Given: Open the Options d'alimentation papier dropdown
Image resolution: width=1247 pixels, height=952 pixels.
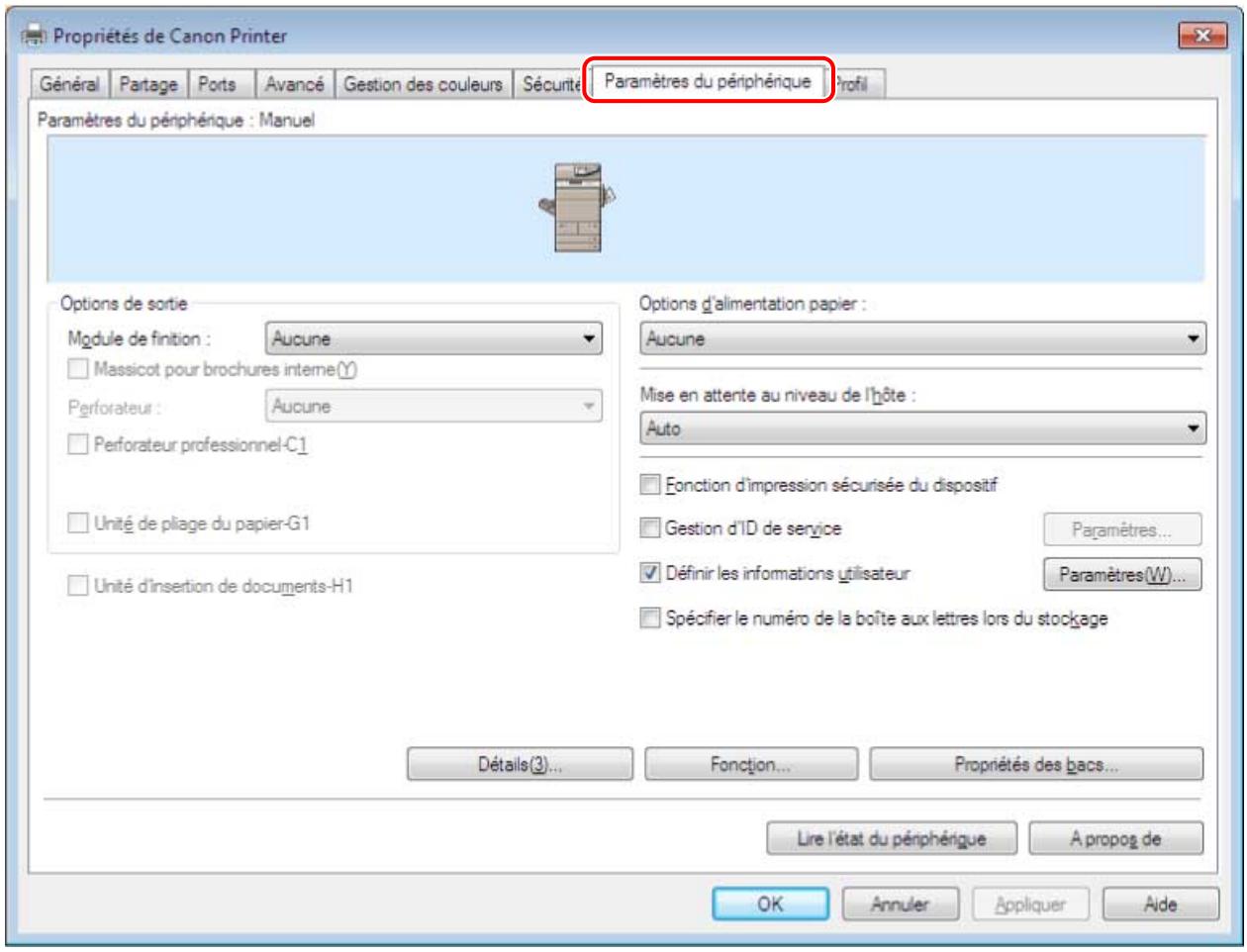Looking at the screenshot, I should click(922, 338).
